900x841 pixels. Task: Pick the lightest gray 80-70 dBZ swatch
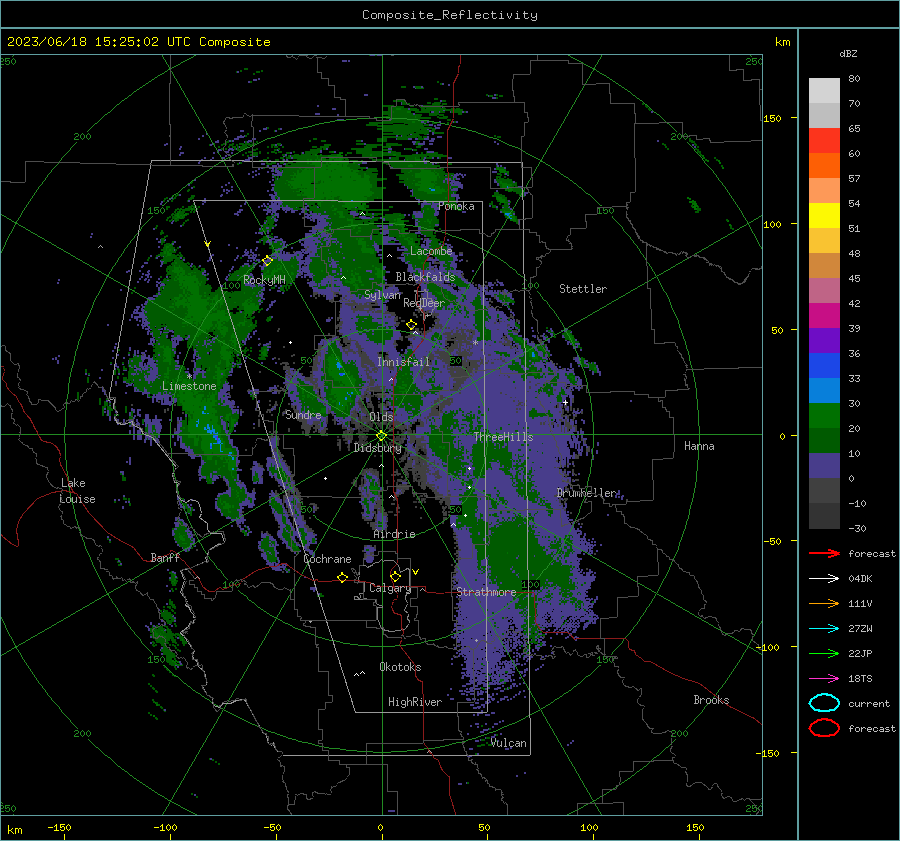point(824,91)
